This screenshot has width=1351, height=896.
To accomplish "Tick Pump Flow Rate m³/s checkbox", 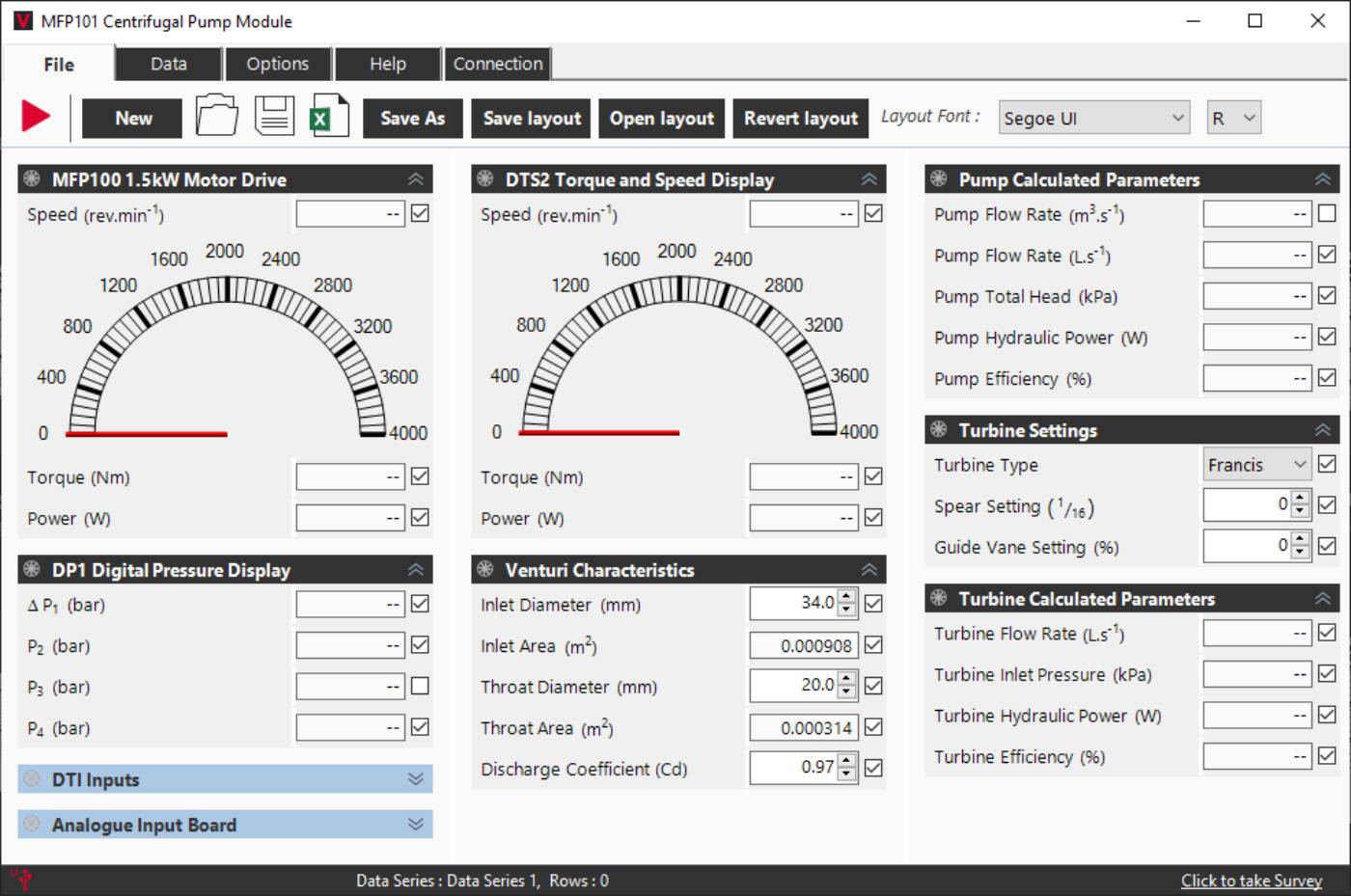I will (x=1327, y=213).
